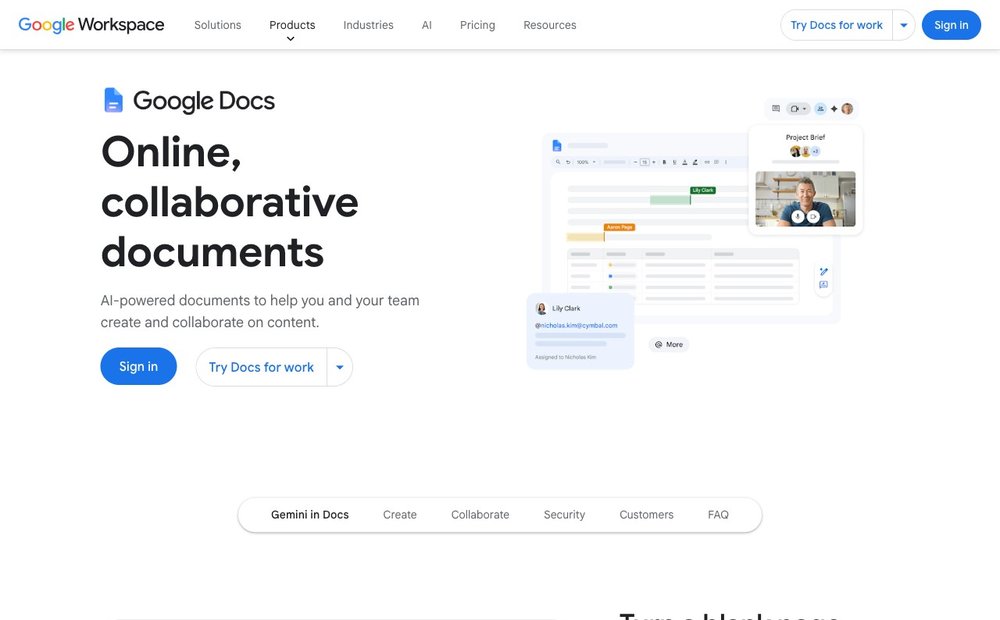Click the add comment icon below pencil icon
The image size is (1000, 620).
point(823,285)
